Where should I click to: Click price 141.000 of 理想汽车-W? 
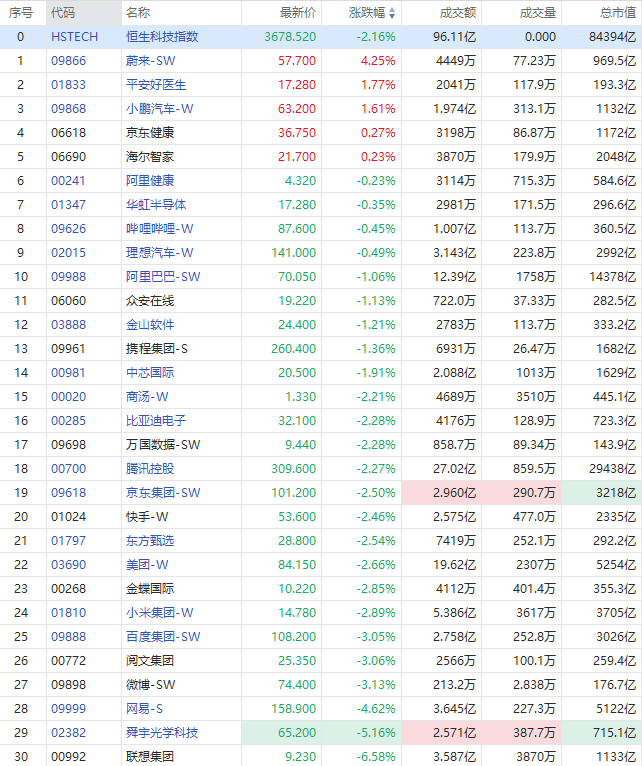(x=294, y=253)
